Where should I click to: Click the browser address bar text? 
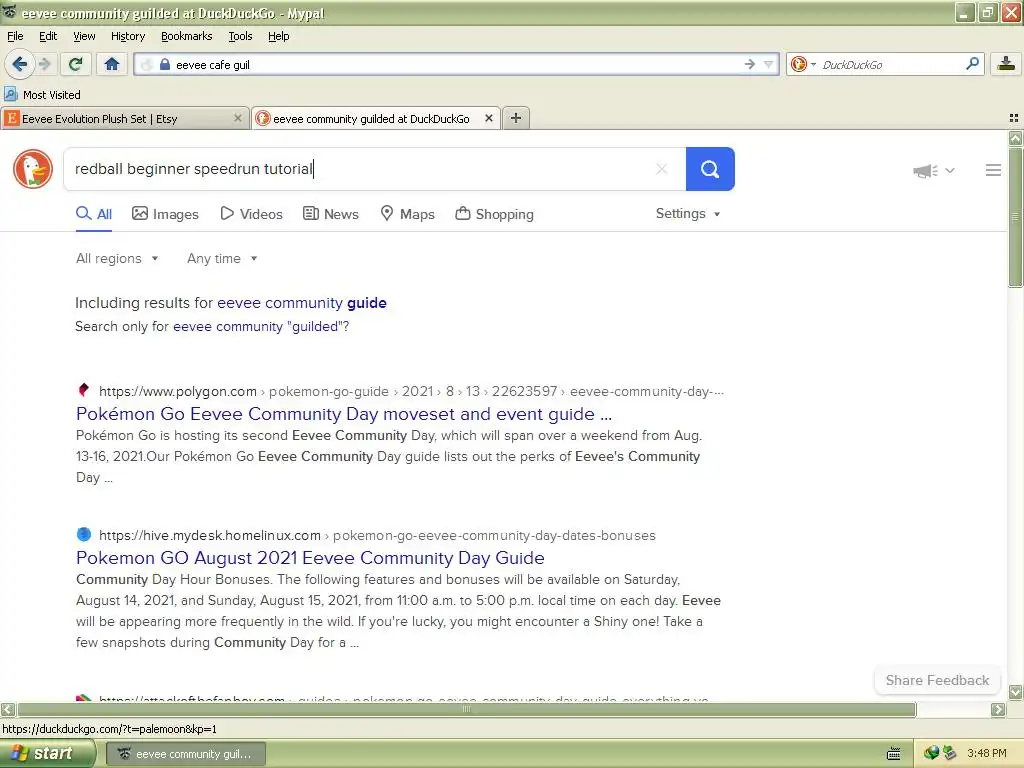coord(213,65)
